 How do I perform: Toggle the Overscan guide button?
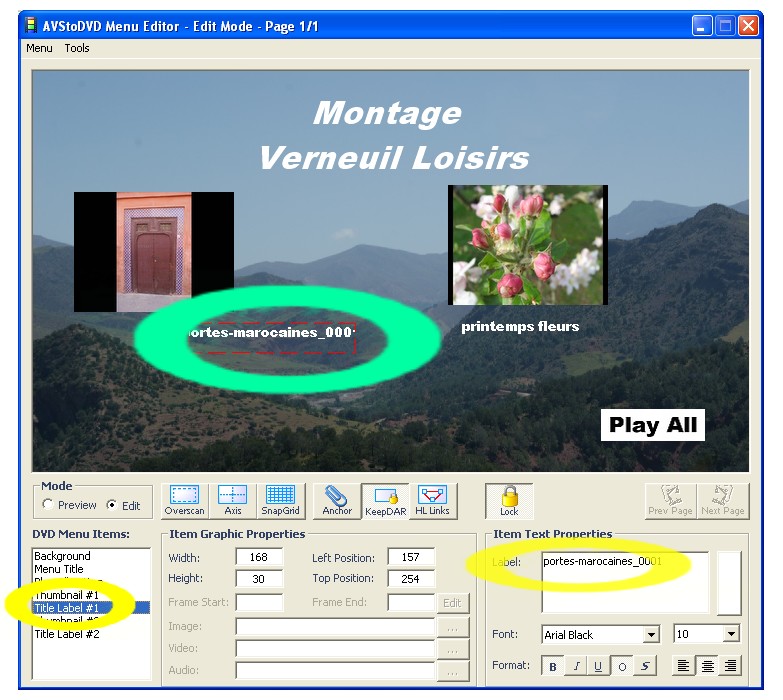184,500
